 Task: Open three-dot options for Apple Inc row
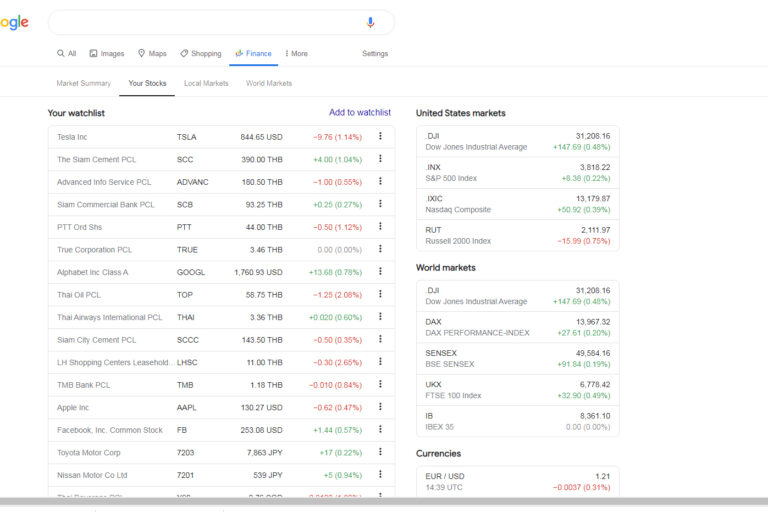[x=380, y=407]
